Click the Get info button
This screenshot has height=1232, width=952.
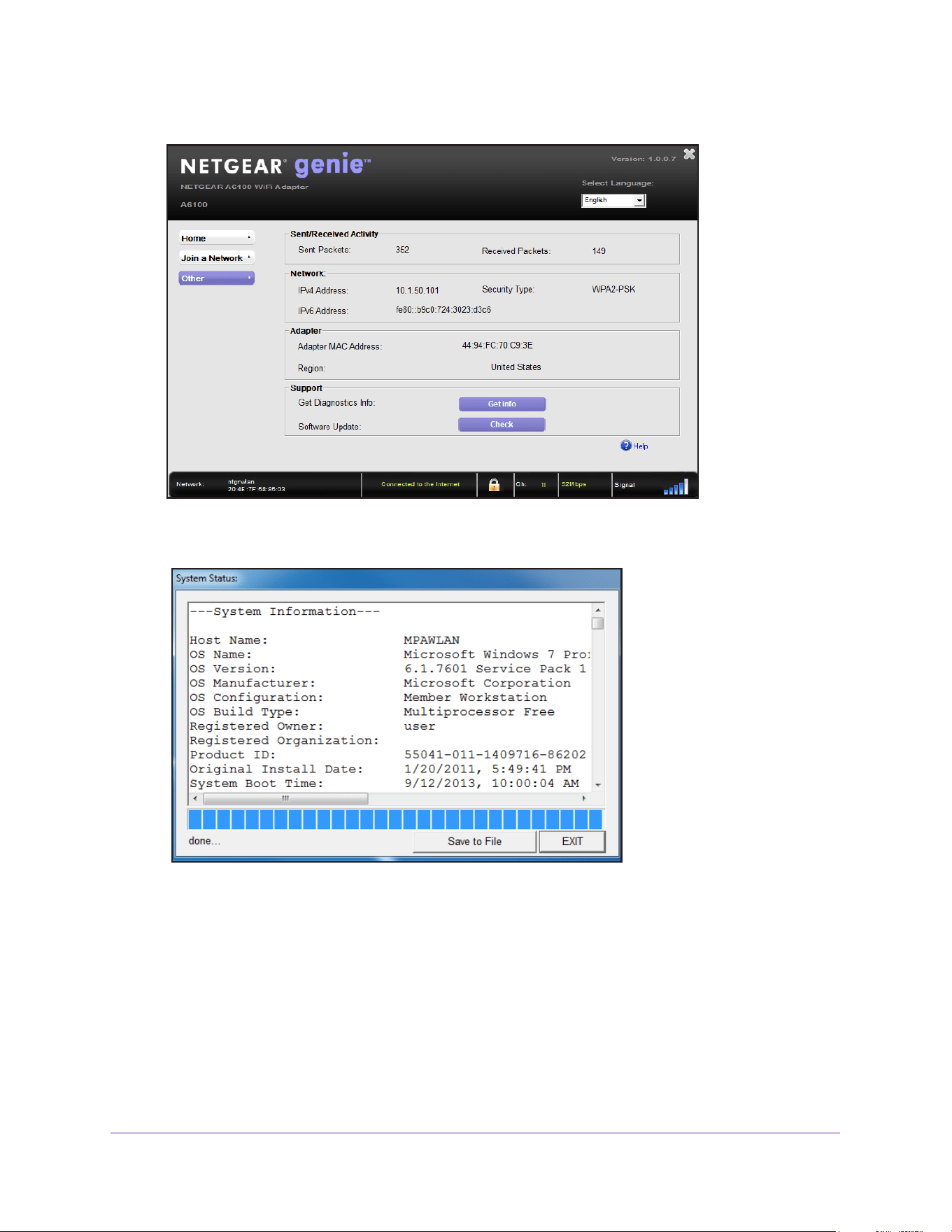point(502,404)
